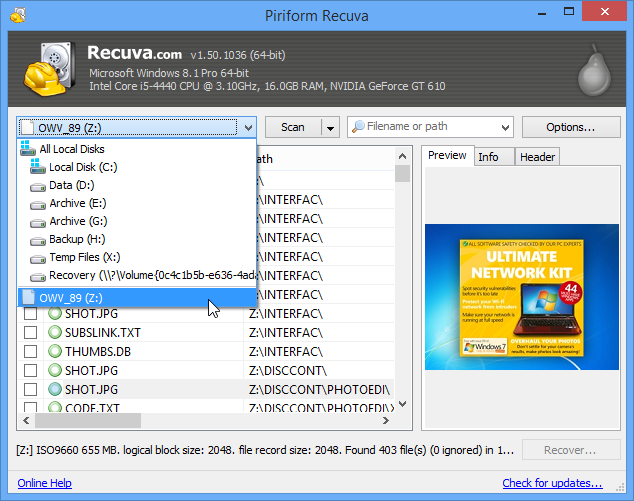Select Data (D:) from drive list
This screenshot has width=634, height=501.
137,185
